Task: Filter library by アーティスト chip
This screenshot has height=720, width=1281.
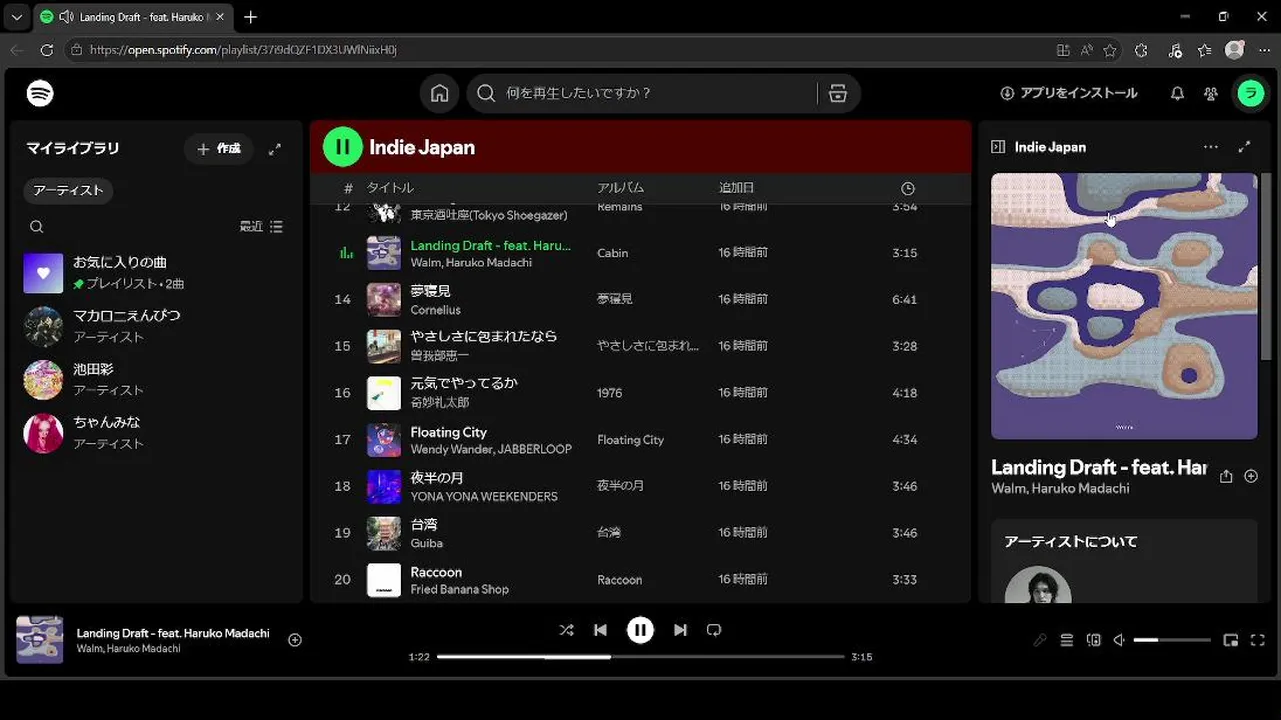Action: (68, 191)
